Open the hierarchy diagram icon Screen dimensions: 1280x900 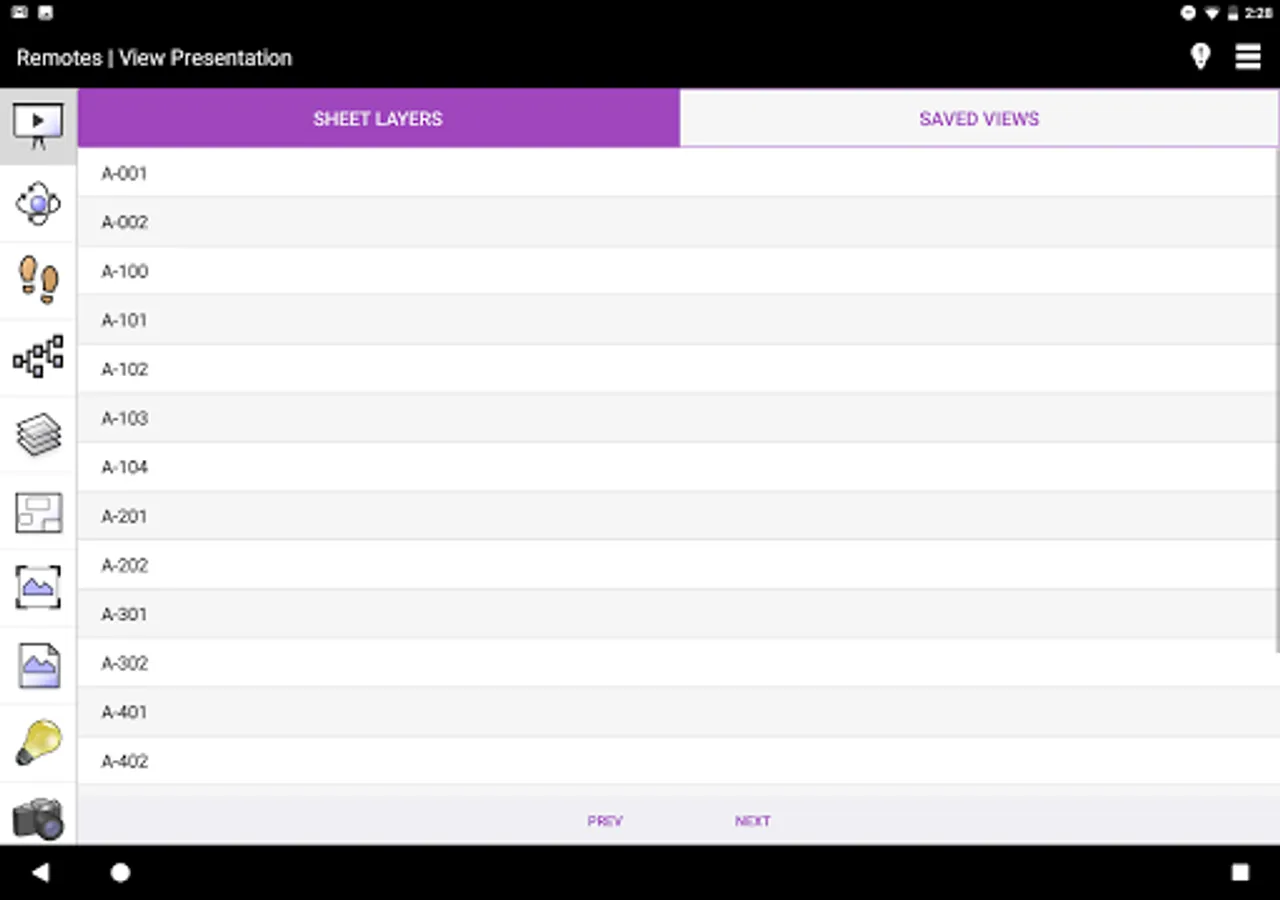(38, 357)
